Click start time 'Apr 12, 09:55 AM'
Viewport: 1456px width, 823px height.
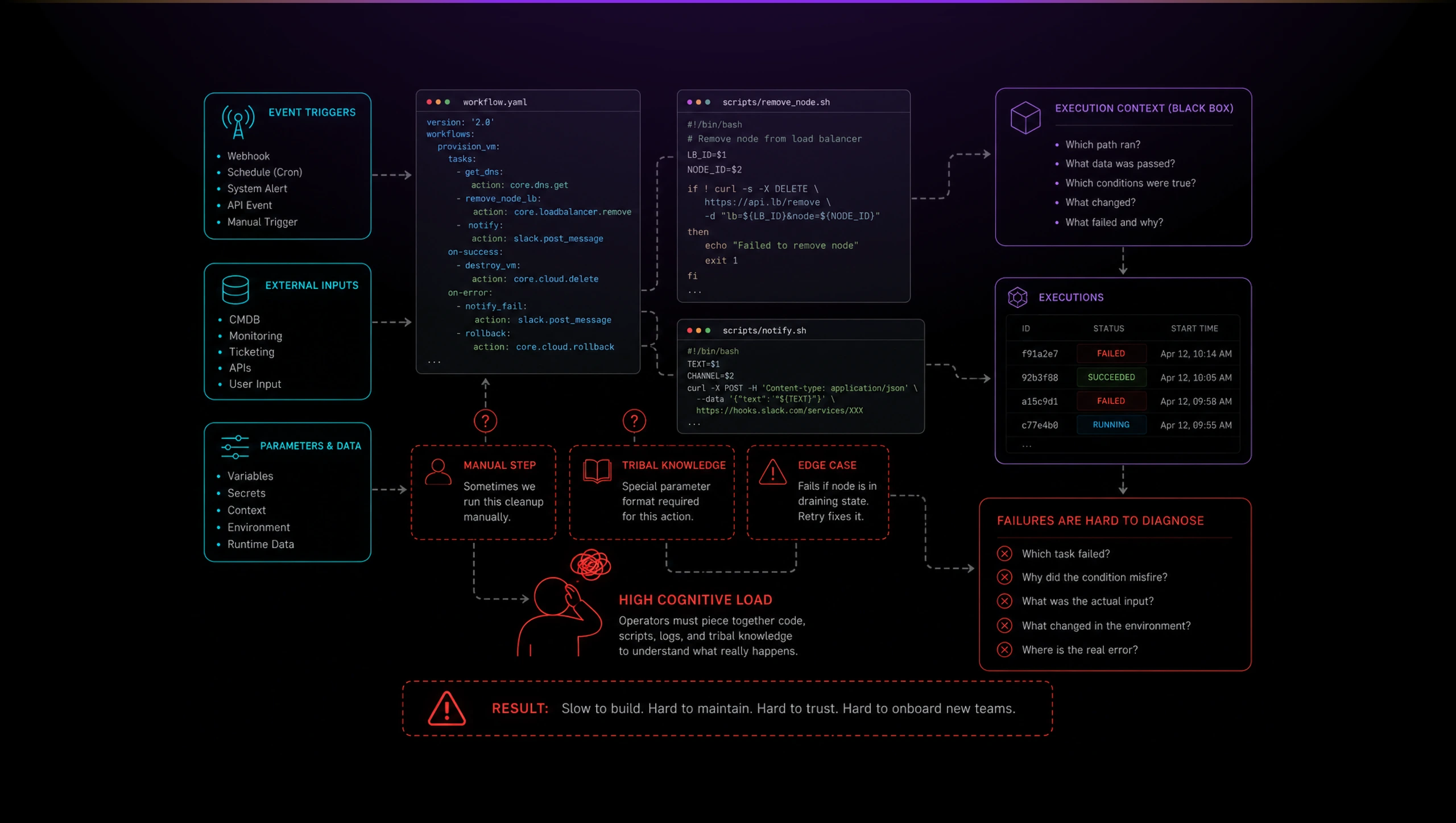pyautogui.click(x=1196, y=425)
